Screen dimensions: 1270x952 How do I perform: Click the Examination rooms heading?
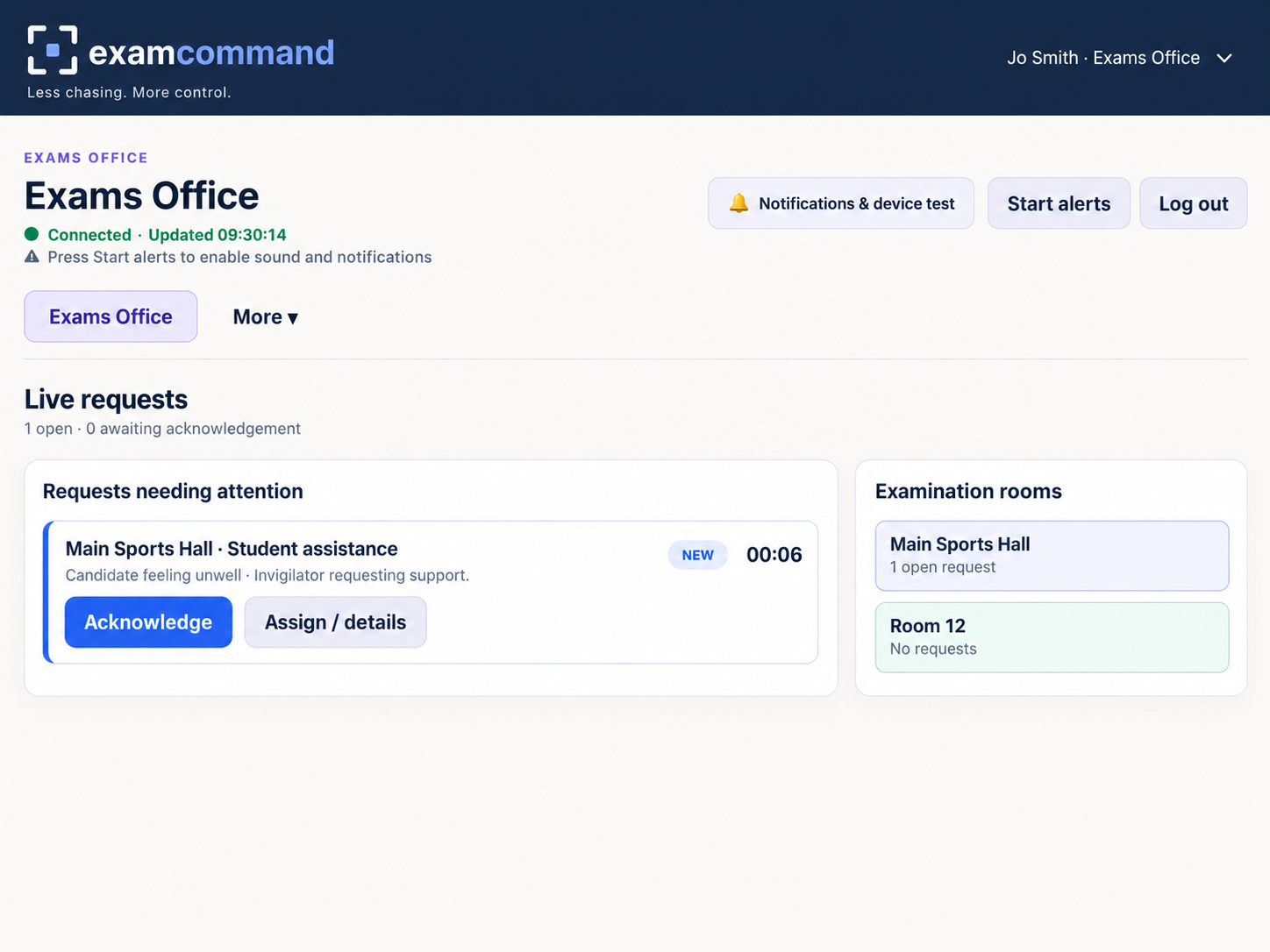point(968,491)
